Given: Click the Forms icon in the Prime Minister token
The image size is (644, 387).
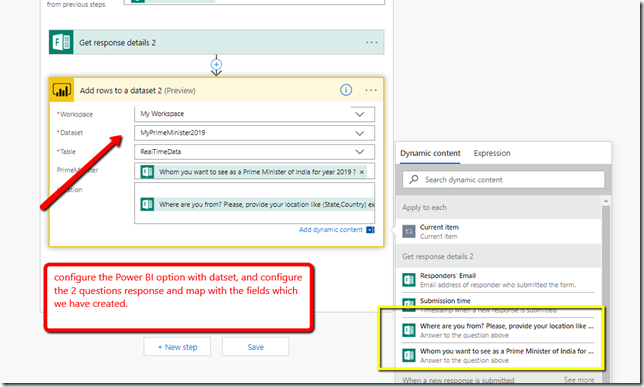Looking at the screenshot, I should click(x=147, y=172).
